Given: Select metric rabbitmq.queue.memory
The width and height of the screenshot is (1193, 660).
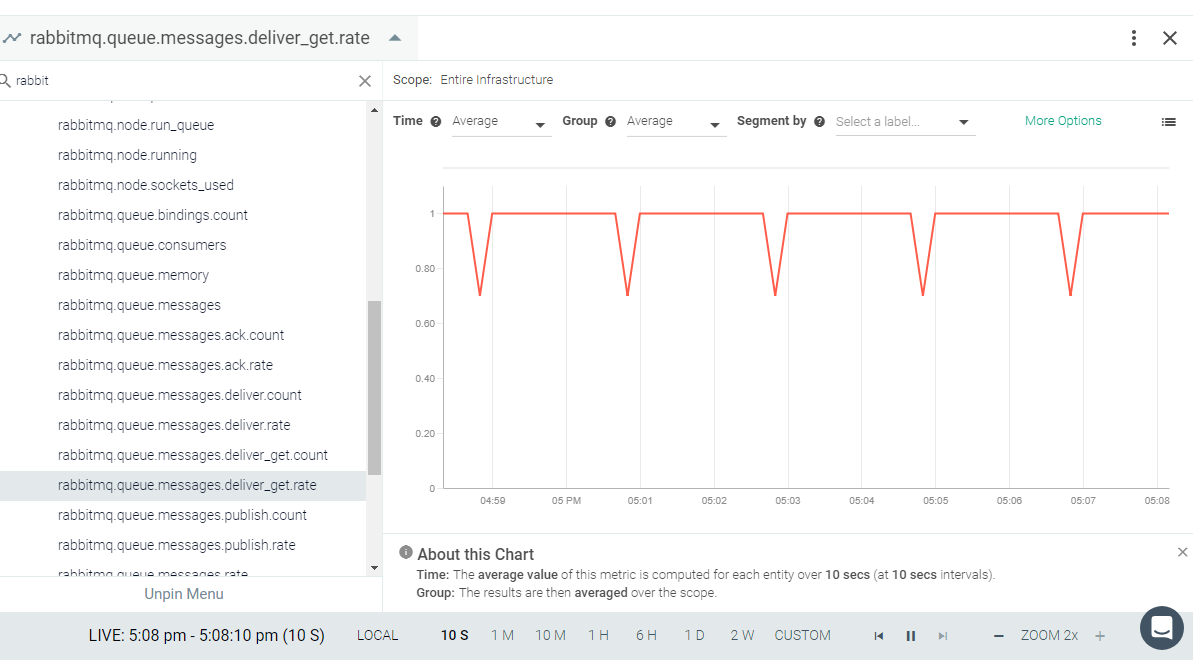Looking at the screenshot, I should [x=133, y=275].
